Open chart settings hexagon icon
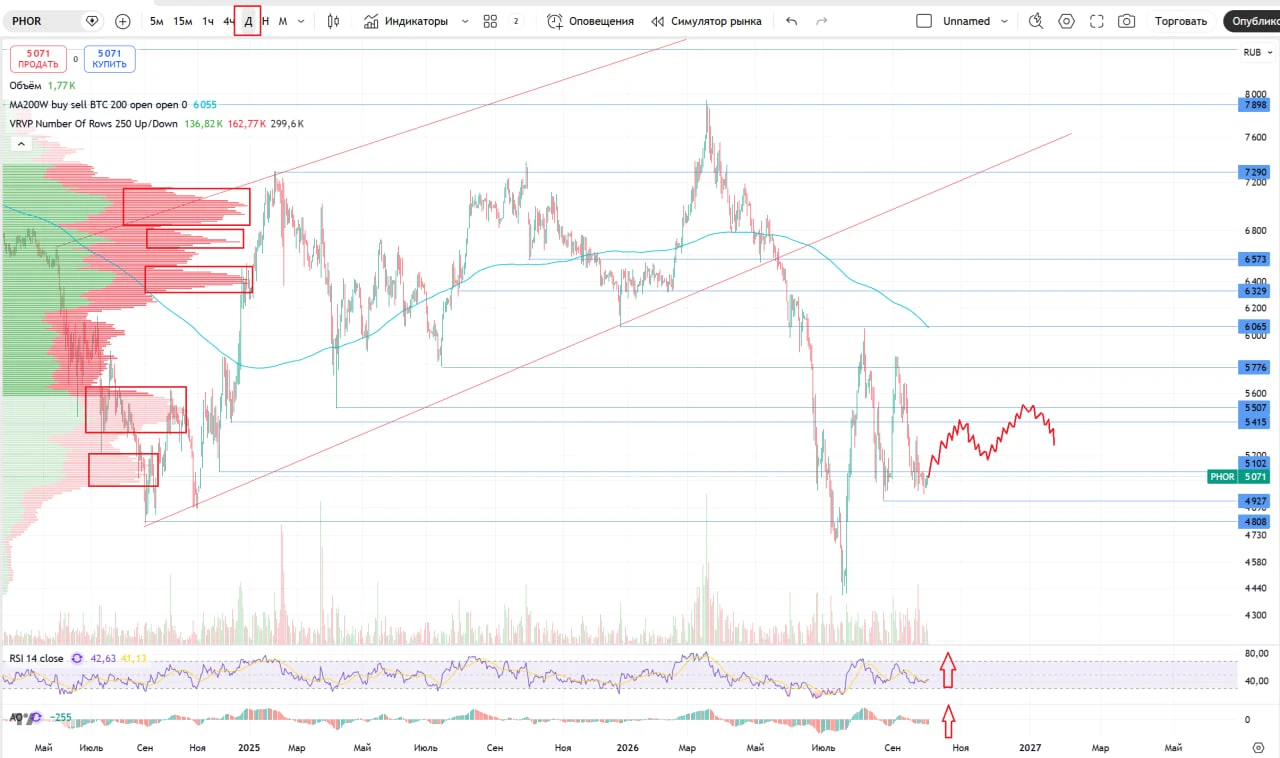The width and height of the screenshot is (1280, 758). 1066,21
